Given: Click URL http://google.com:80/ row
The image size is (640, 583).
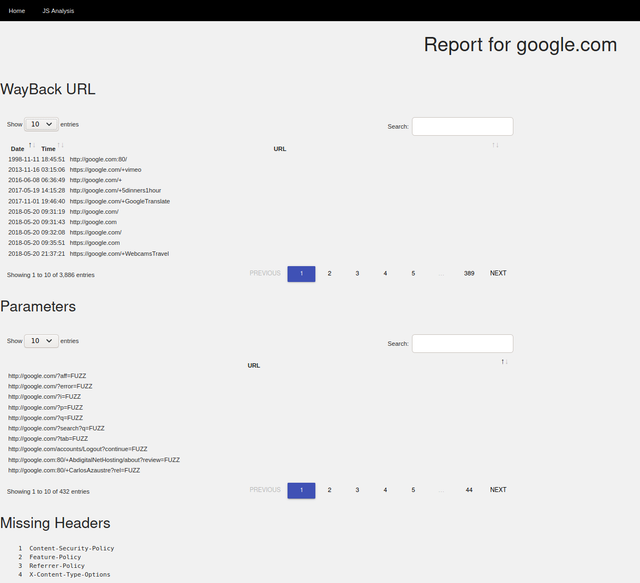Looking at the screenshot, I should (x=98, y=159).
